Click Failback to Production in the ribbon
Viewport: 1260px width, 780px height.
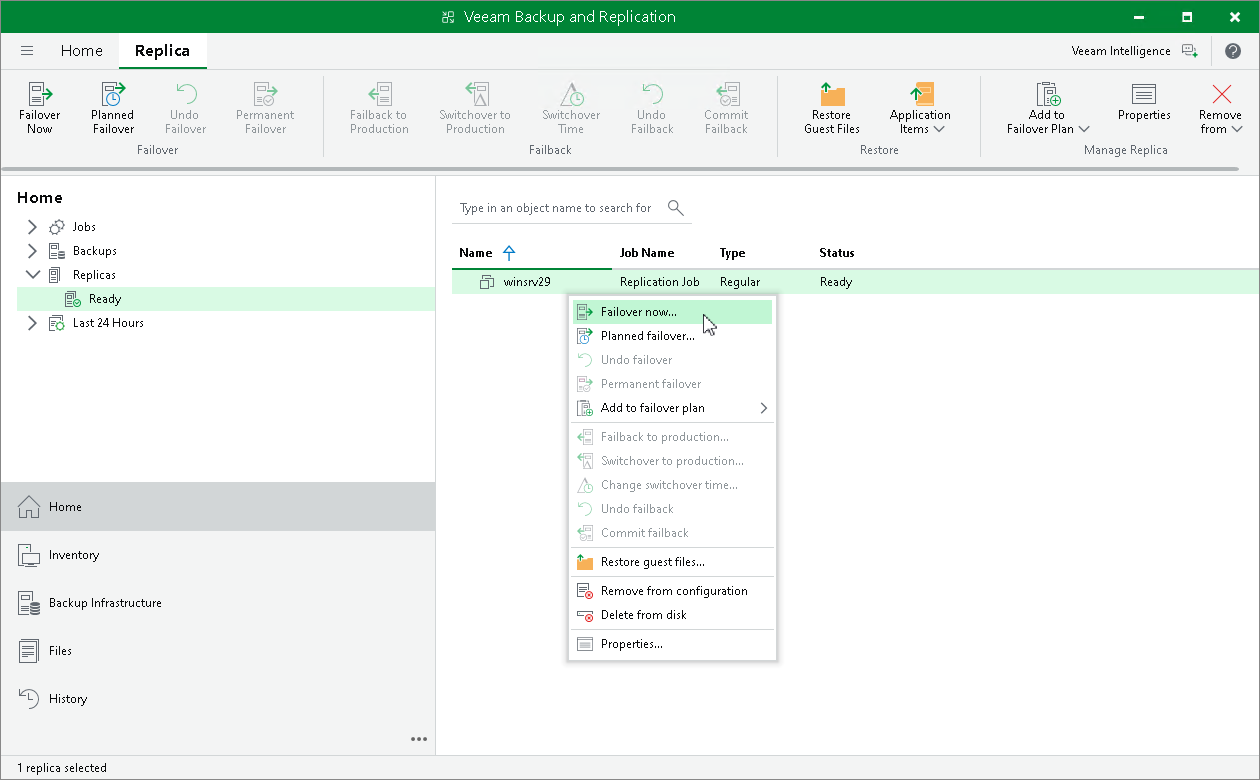pos(379,108)
